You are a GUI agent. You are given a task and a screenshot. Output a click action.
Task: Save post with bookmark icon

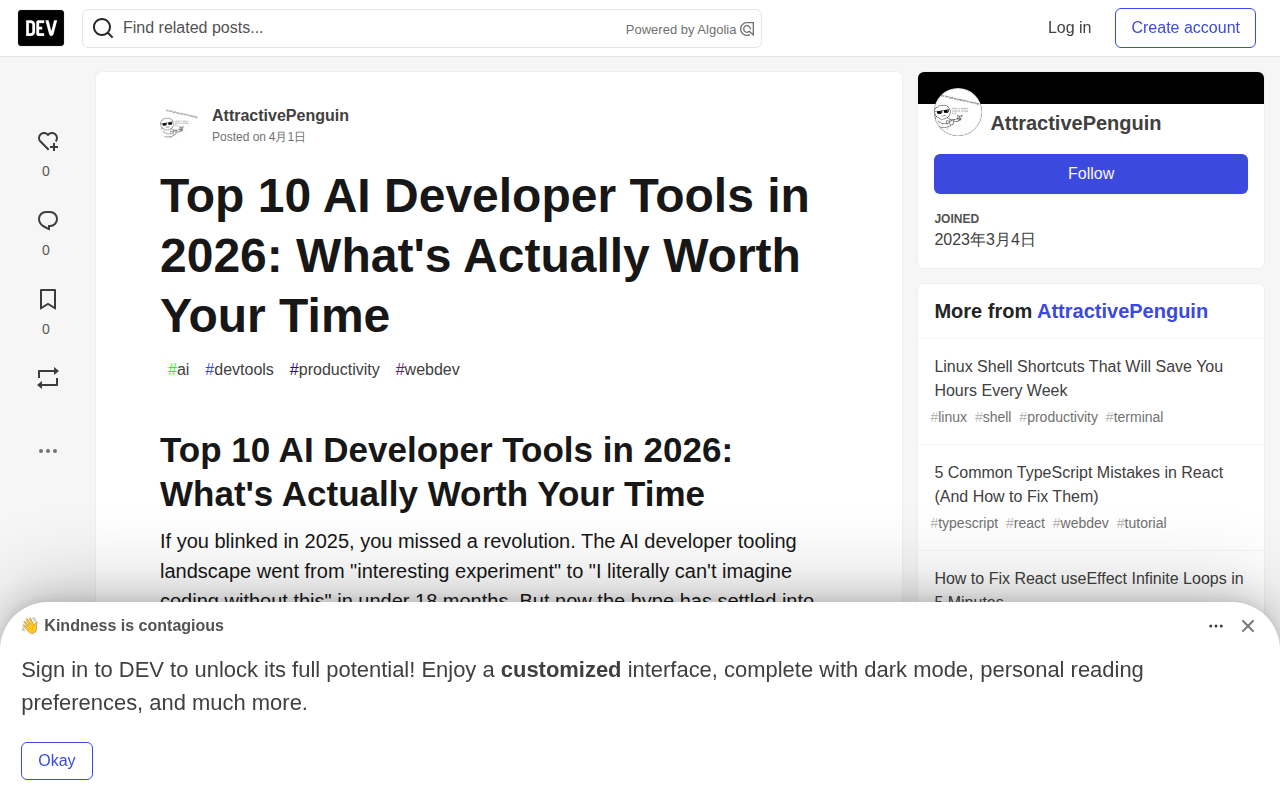47,299
